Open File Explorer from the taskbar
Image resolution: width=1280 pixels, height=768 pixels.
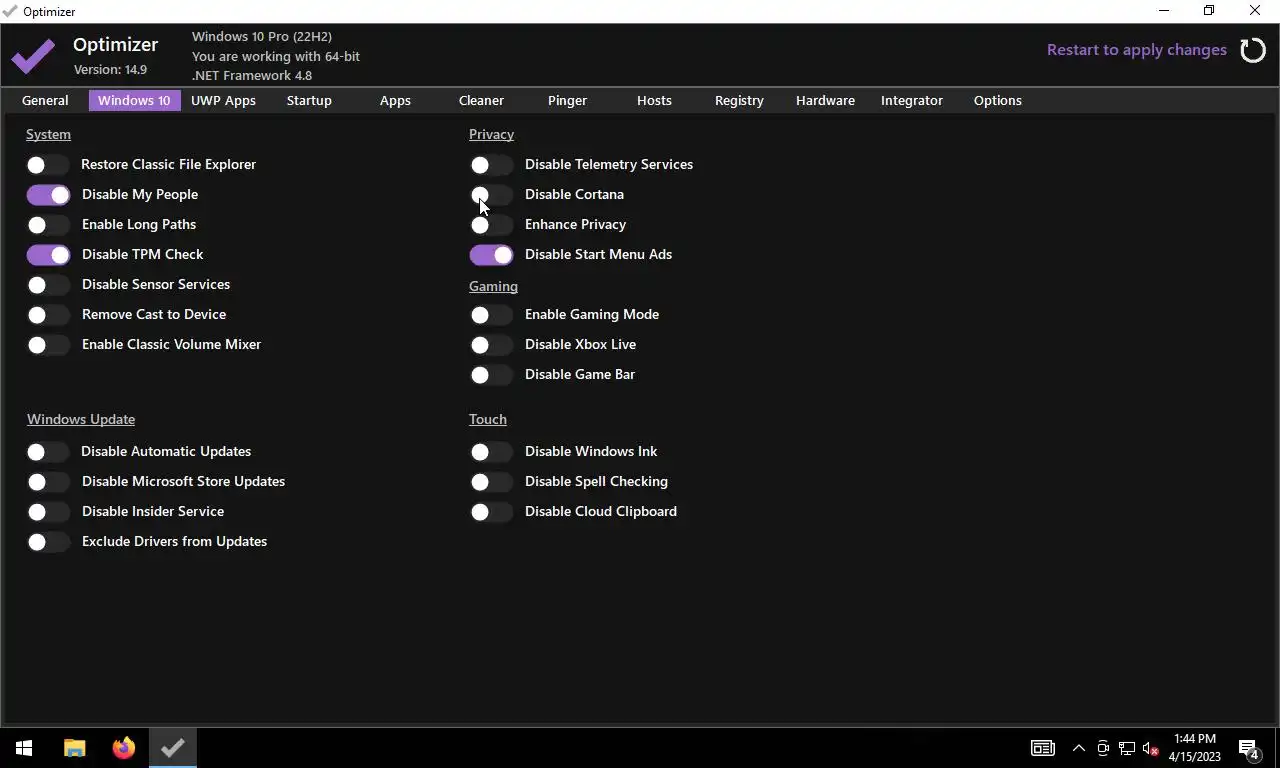tap(75, 748)
